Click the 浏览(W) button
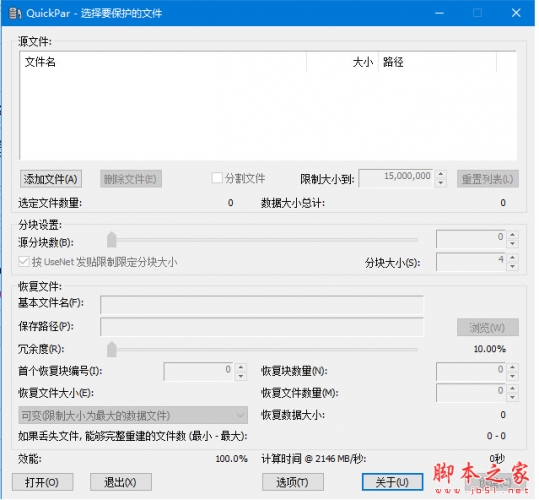 (488, 327)
